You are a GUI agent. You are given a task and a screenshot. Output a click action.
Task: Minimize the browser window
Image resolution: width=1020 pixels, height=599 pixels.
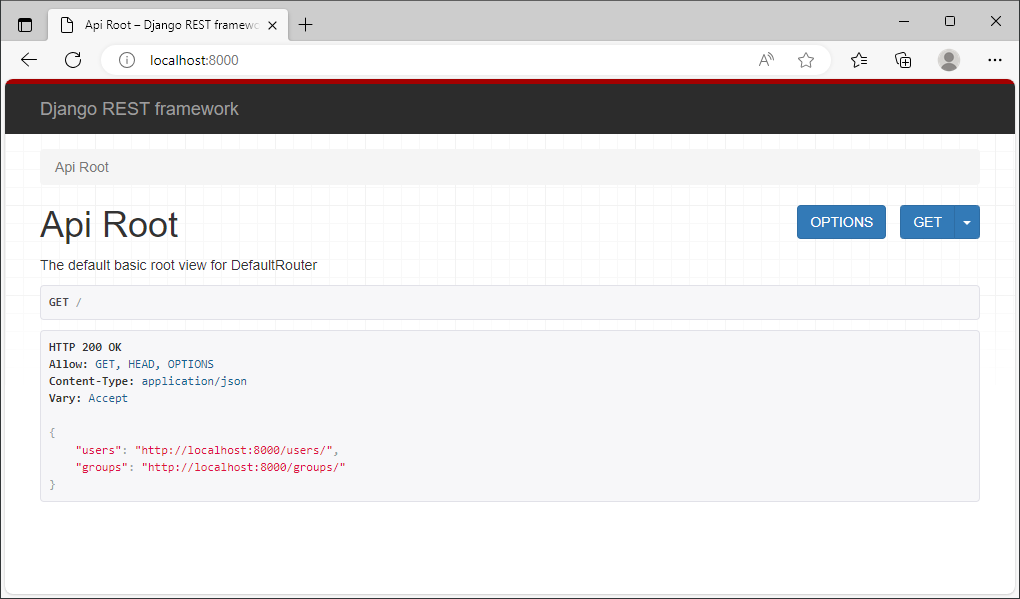pos(904,21)
